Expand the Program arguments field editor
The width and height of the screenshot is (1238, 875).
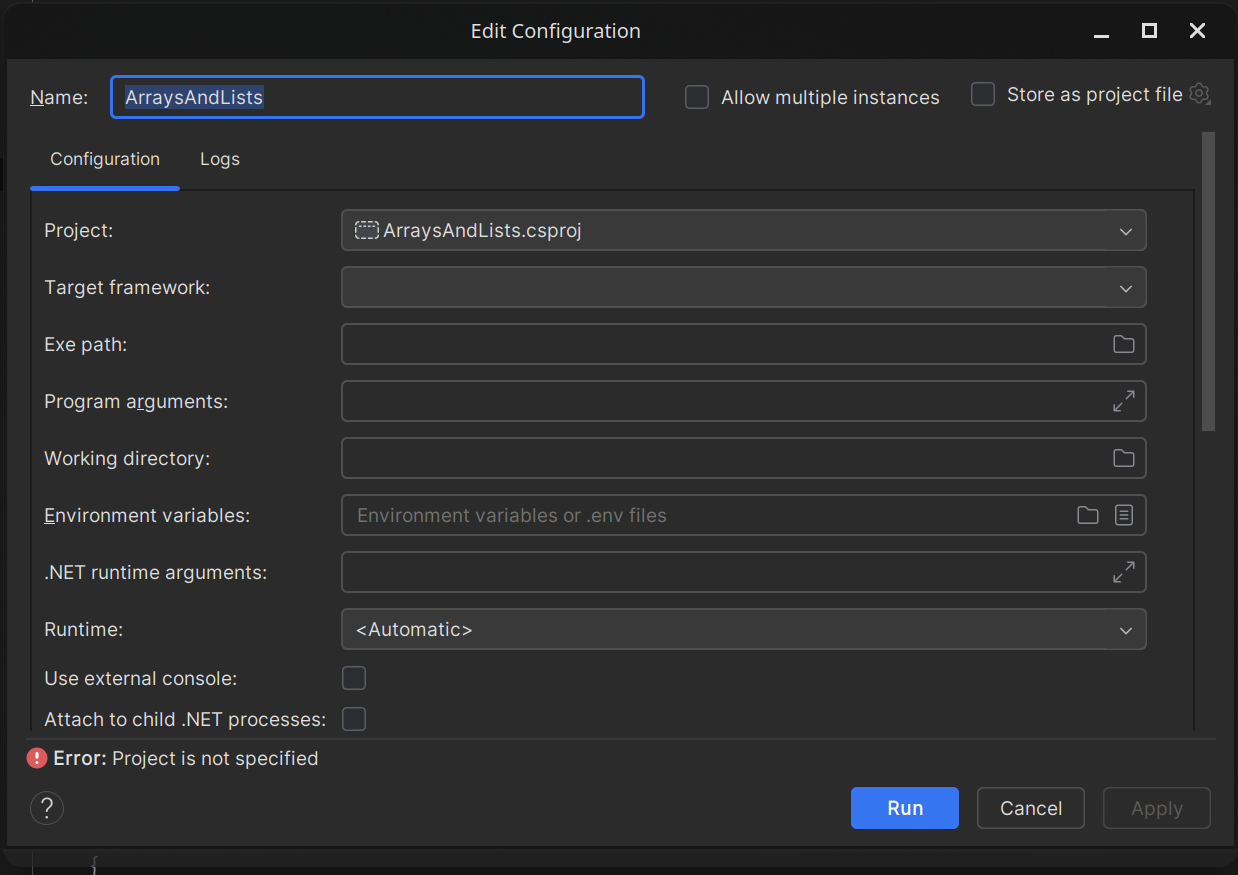(x=1124, y=401)
